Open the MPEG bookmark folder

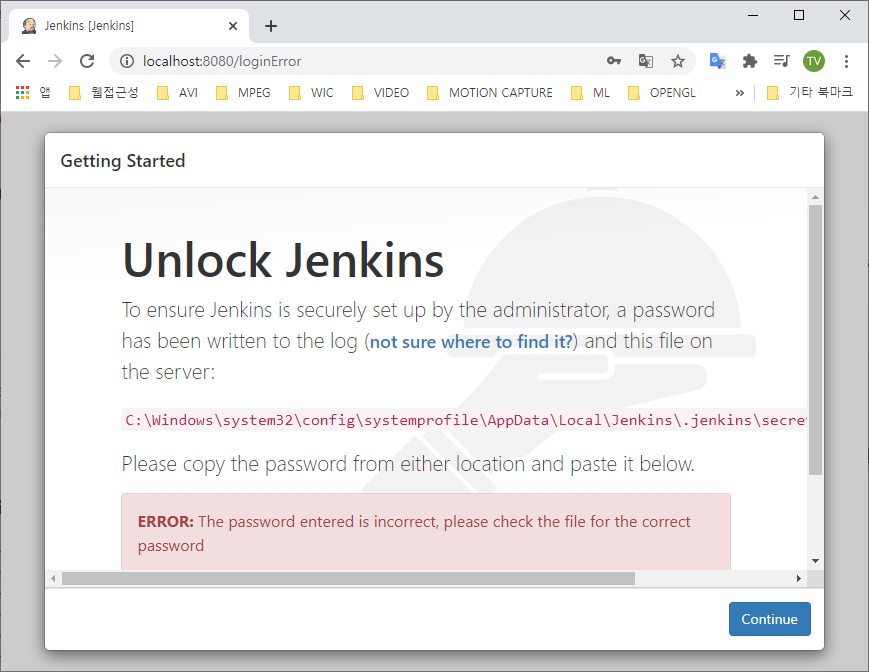(x=243, y=93)
